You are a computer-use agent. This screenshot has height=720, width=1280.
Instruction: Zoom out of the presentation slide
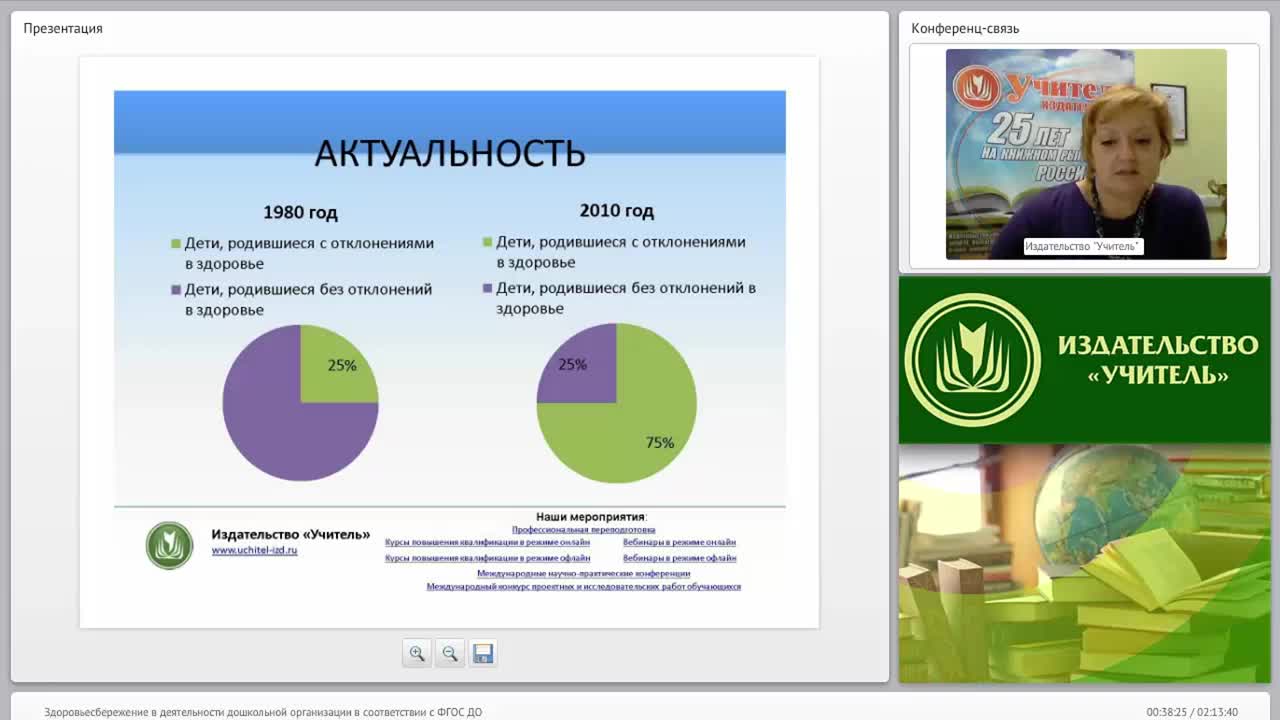coord(450,653)
